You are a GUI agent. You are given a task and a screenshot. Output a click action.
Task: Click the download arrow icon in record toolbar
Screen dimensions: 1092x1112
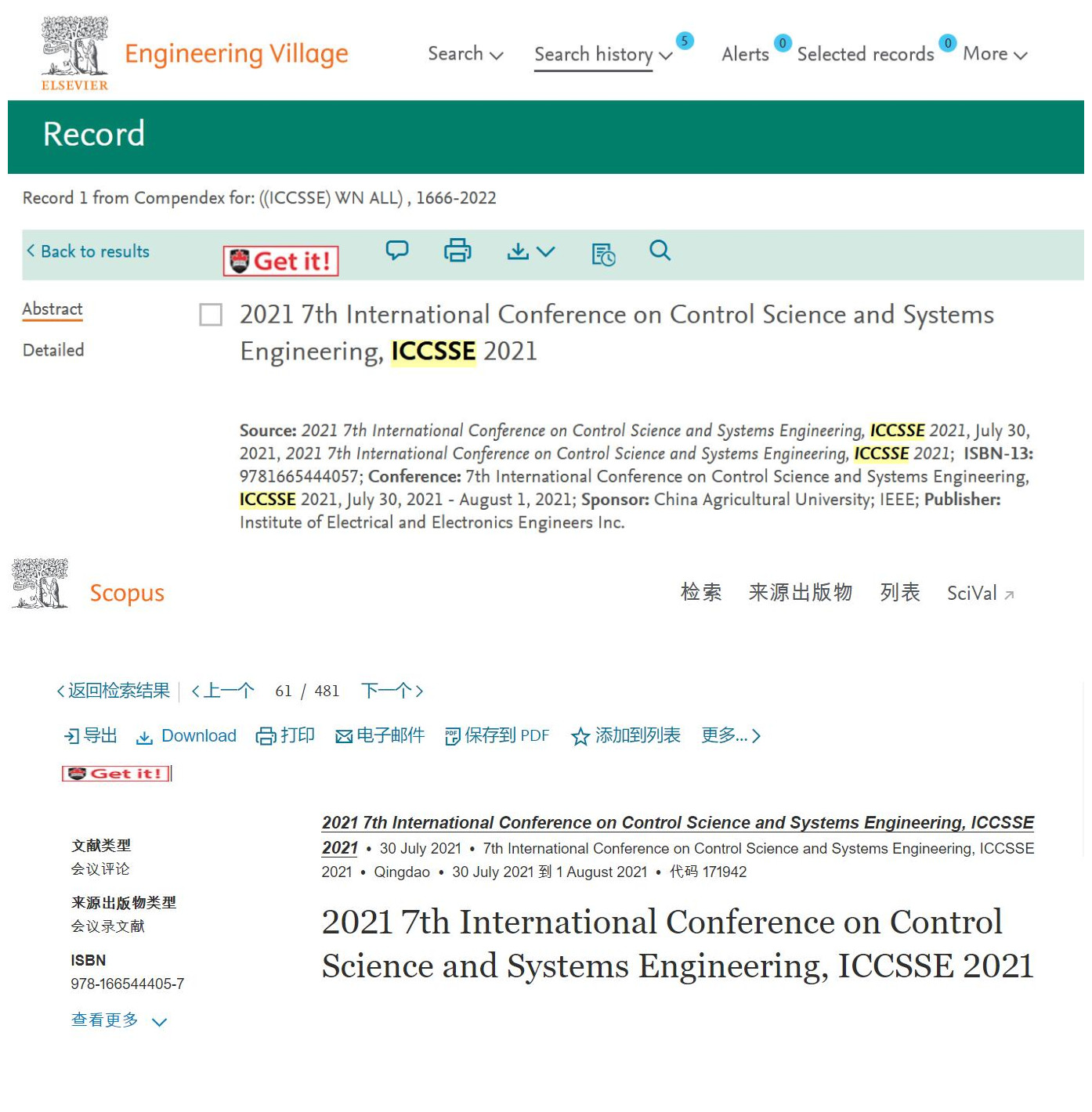pyautogui.click(x=518, y=251)
